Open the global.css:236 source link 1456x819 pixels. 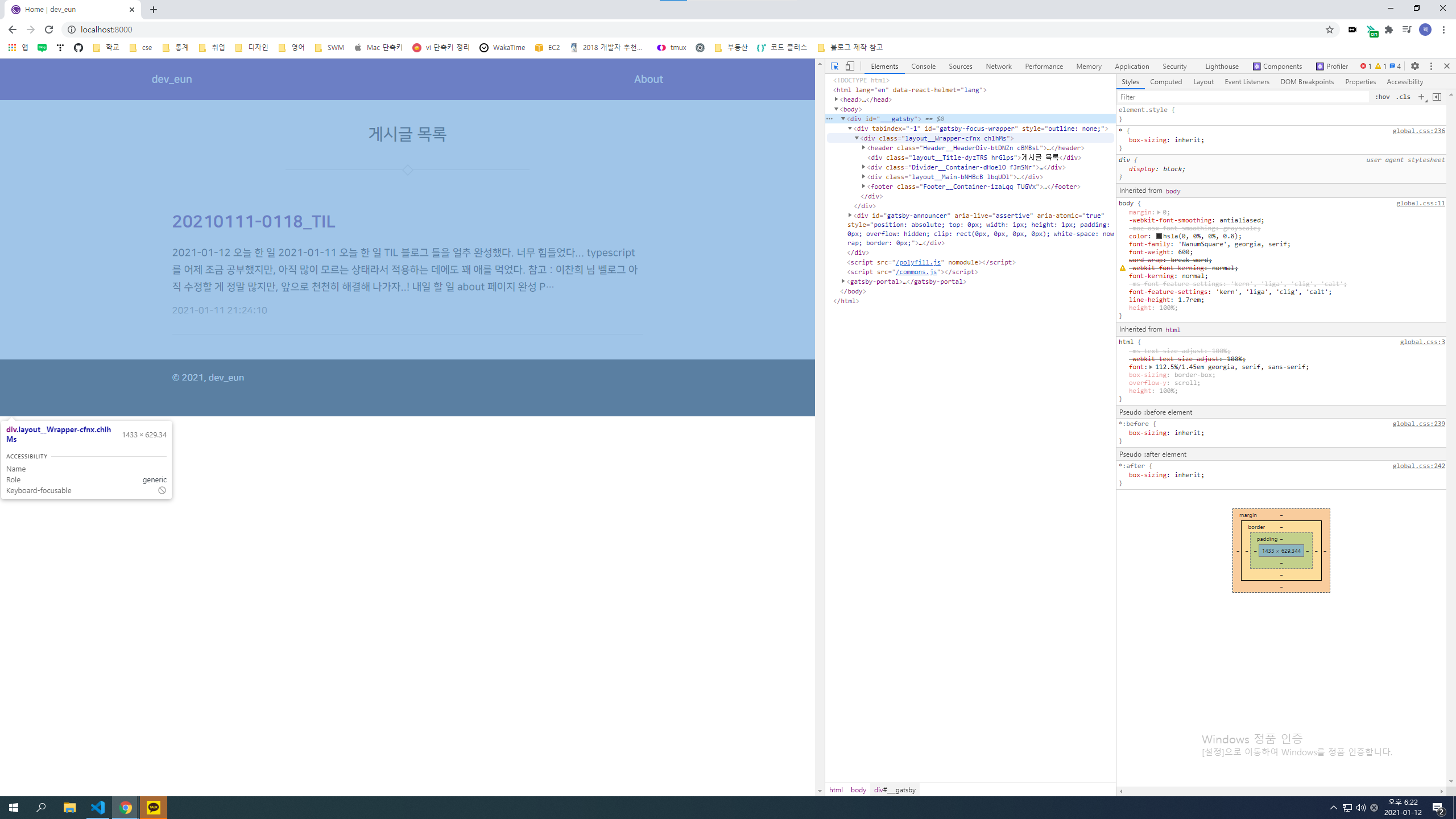(x=1418, y=131)
